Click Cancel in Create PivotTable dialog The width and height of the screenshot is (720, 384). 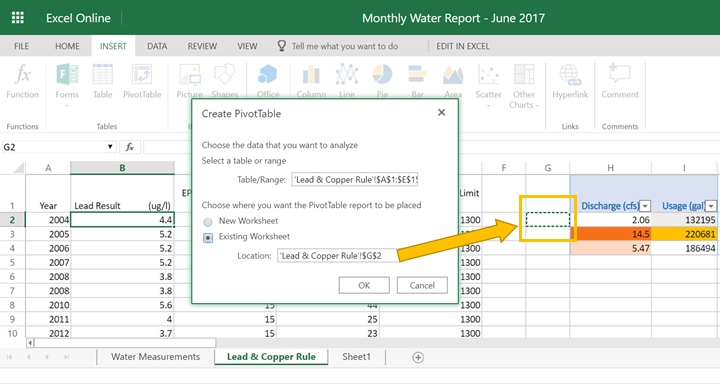click(422, 285)
